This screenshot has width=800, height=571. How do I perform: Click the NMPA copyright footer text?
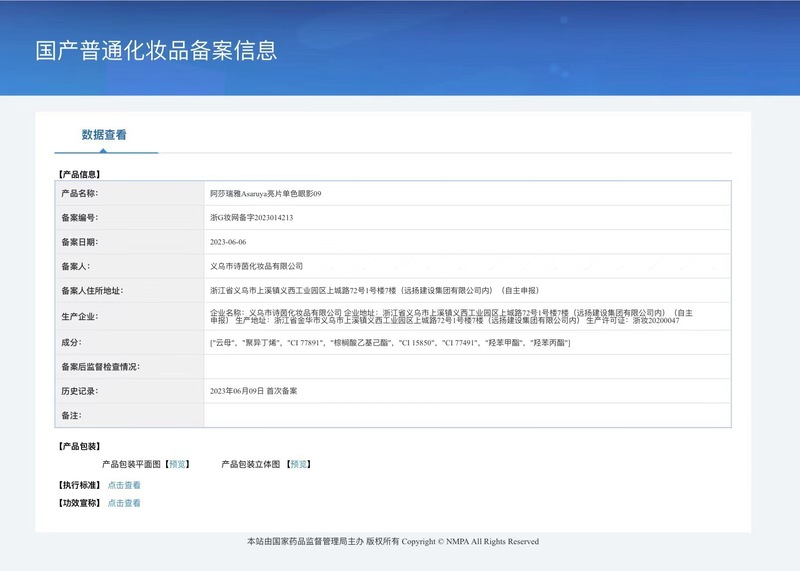tap(393, 541)
